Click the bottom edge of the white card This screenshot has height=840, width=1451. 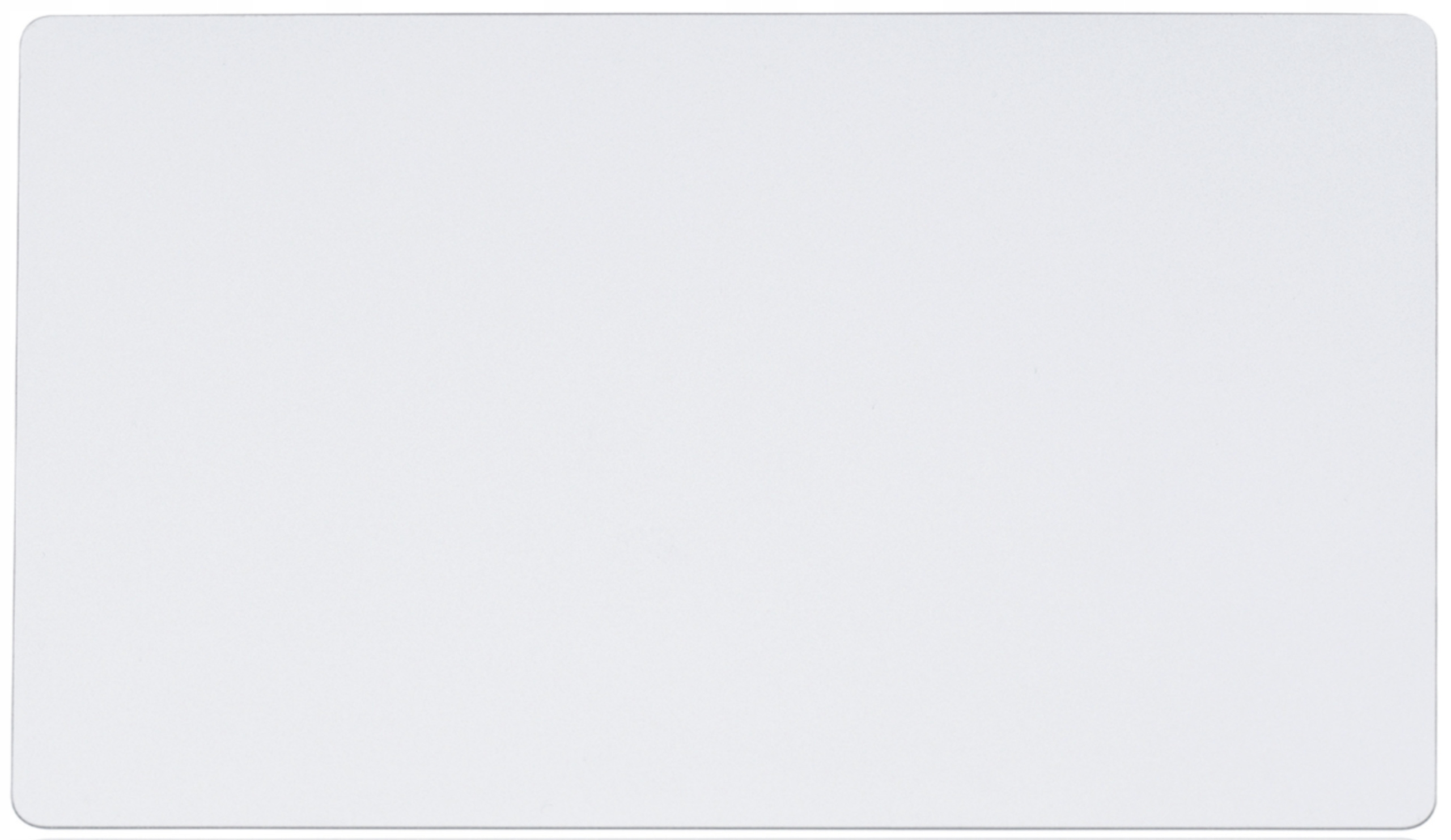(725, 828)
